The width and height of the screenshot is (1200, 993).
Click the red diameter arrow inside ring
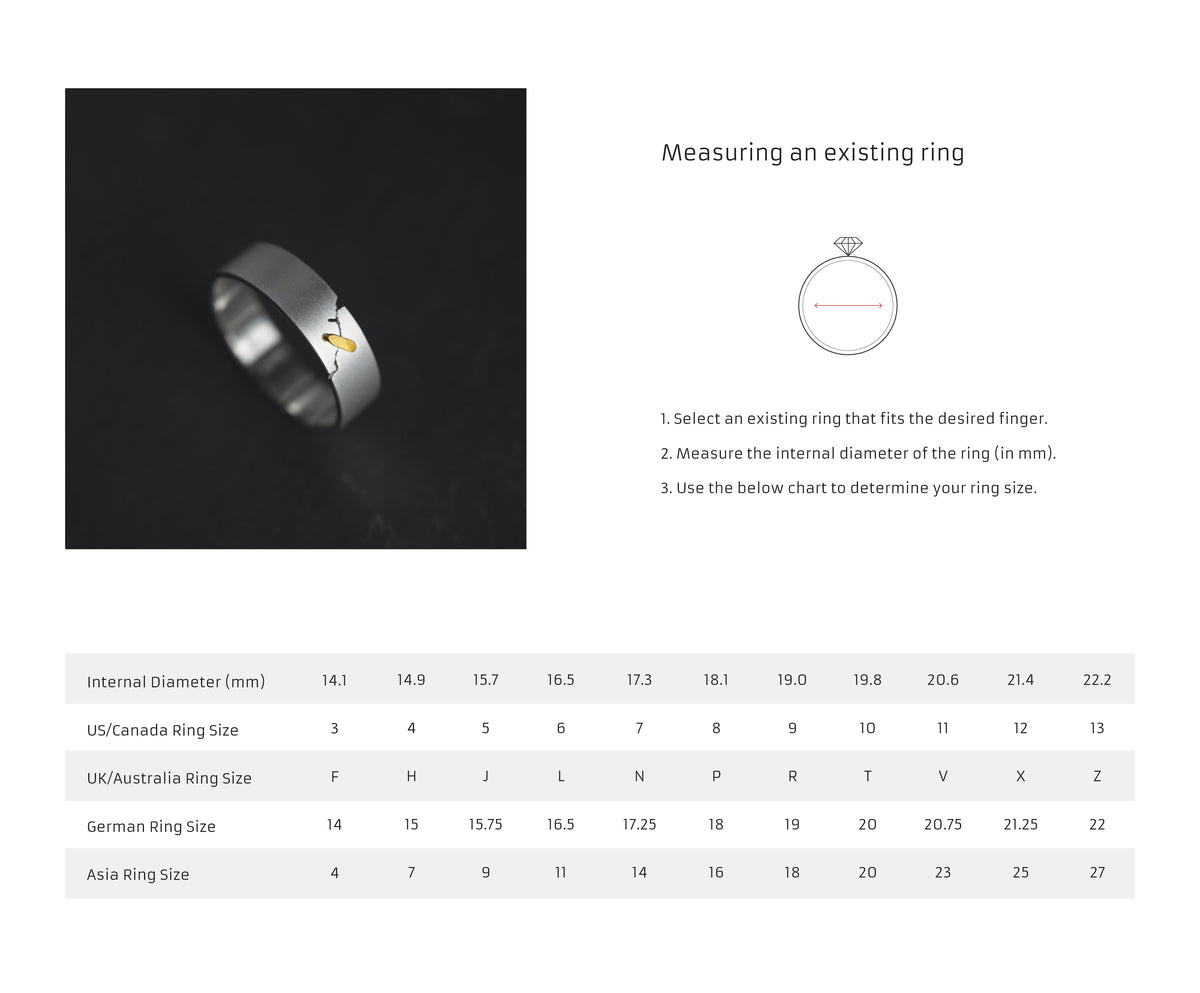[848, 306]
